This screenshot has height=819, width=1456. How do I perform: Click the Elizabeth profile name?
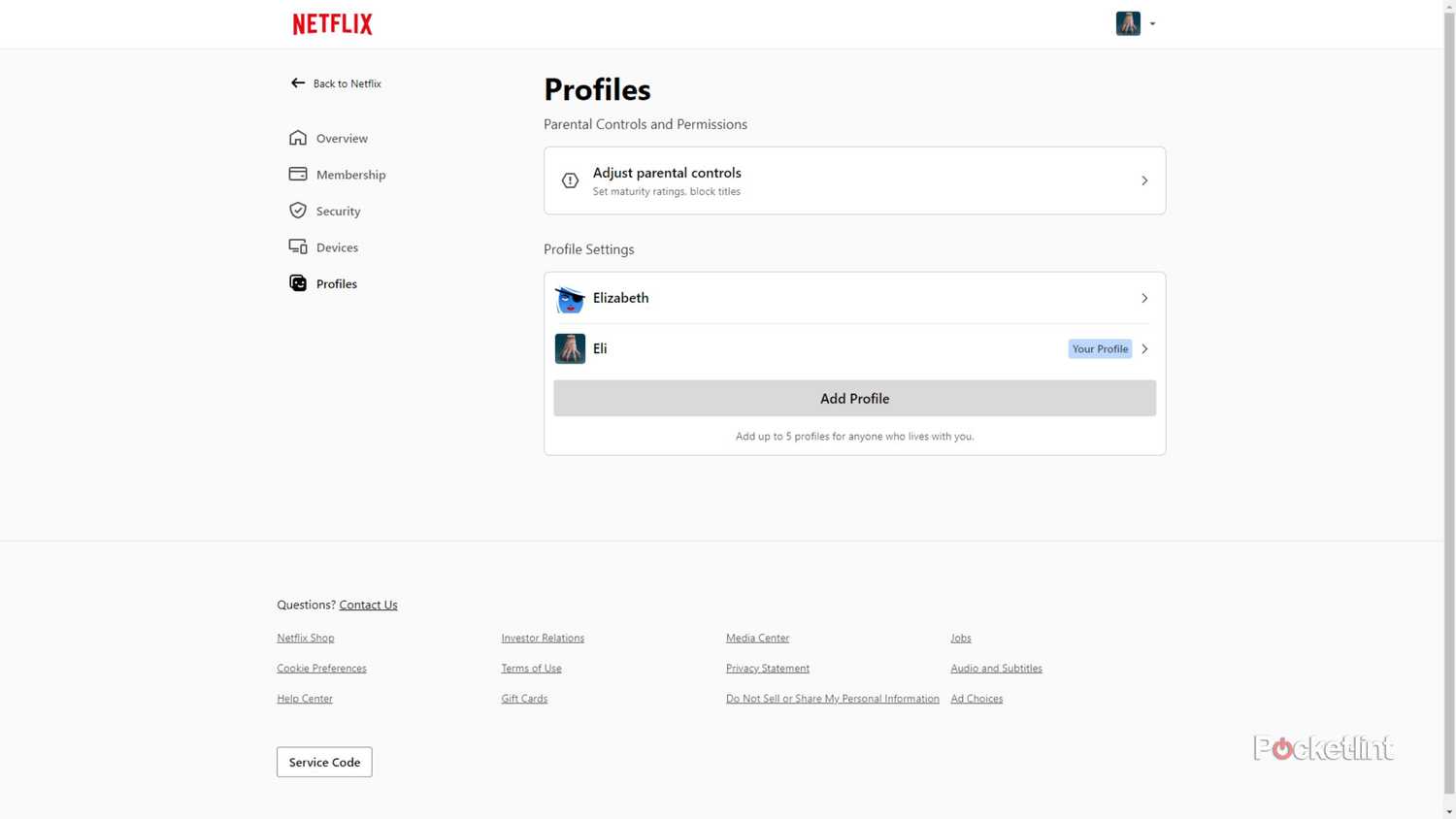tap(621, 298)
